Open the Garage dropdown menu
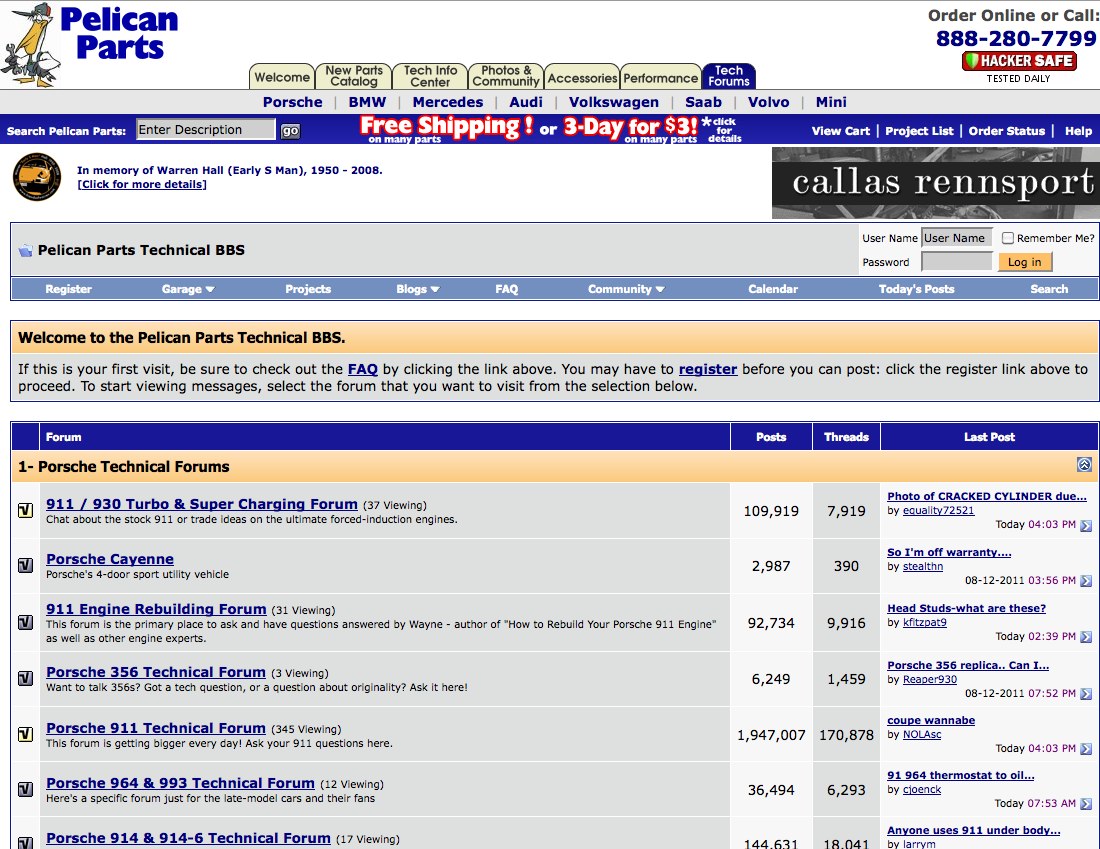The width and height of the screenshot is (1100, 849). click(x=188, y=289)
